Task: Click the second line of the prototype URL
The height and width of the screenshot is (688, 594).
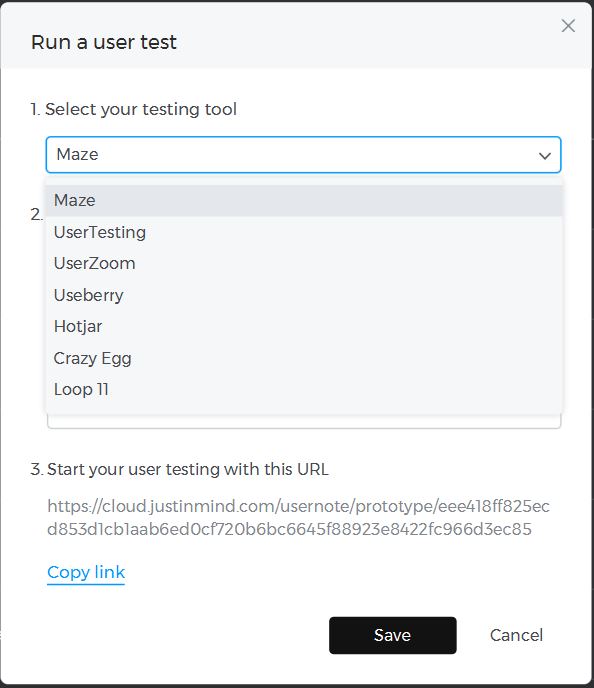Action: pyautogui.click(x=290, y=529)
